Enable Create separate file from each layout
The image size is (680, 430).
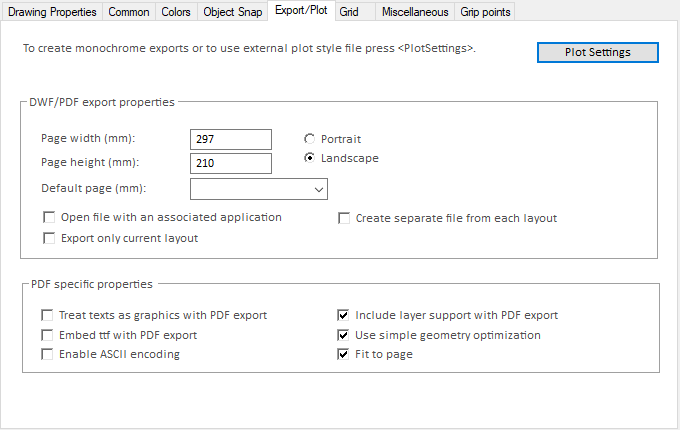(x=344, y=218)
